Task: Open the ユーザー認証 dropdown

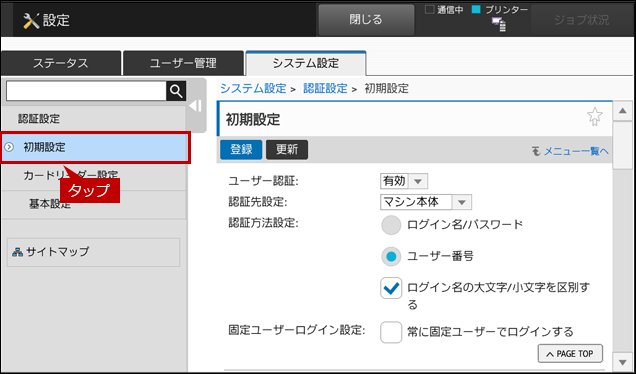Action: [x=404, y=181]
